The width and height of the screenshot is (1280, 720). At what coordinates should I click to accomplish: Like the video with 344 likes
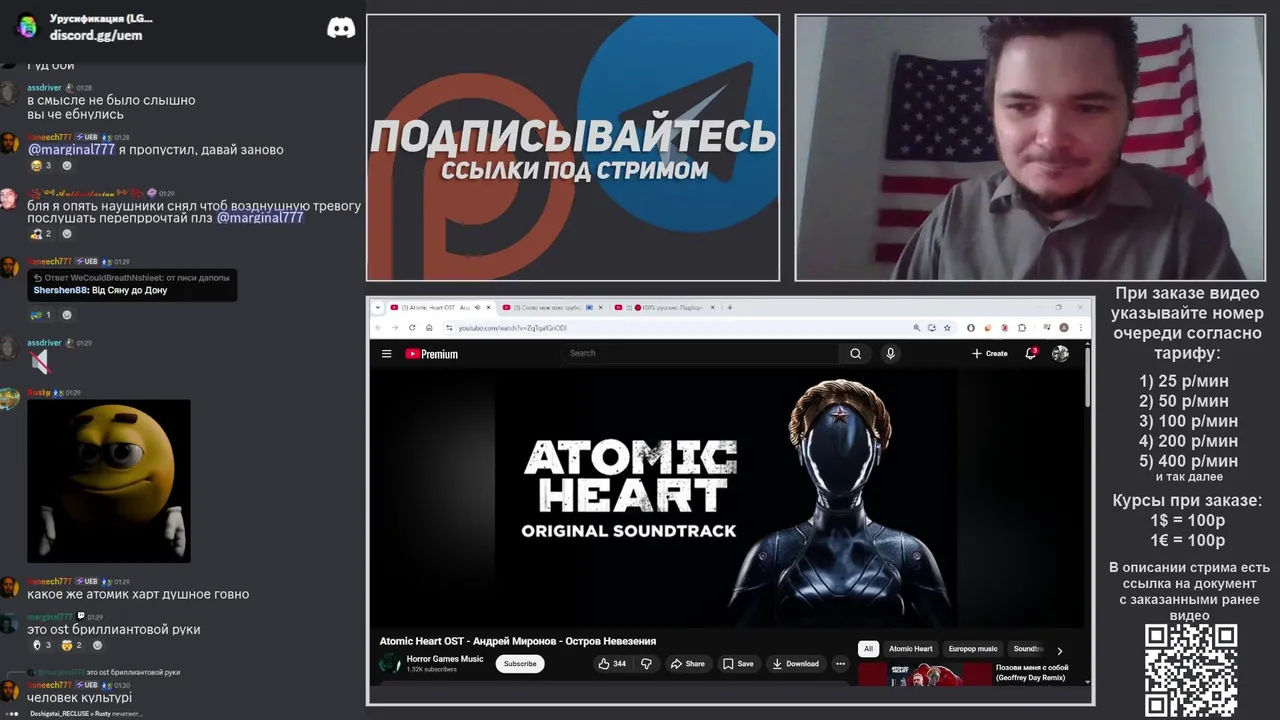point(612,663)
